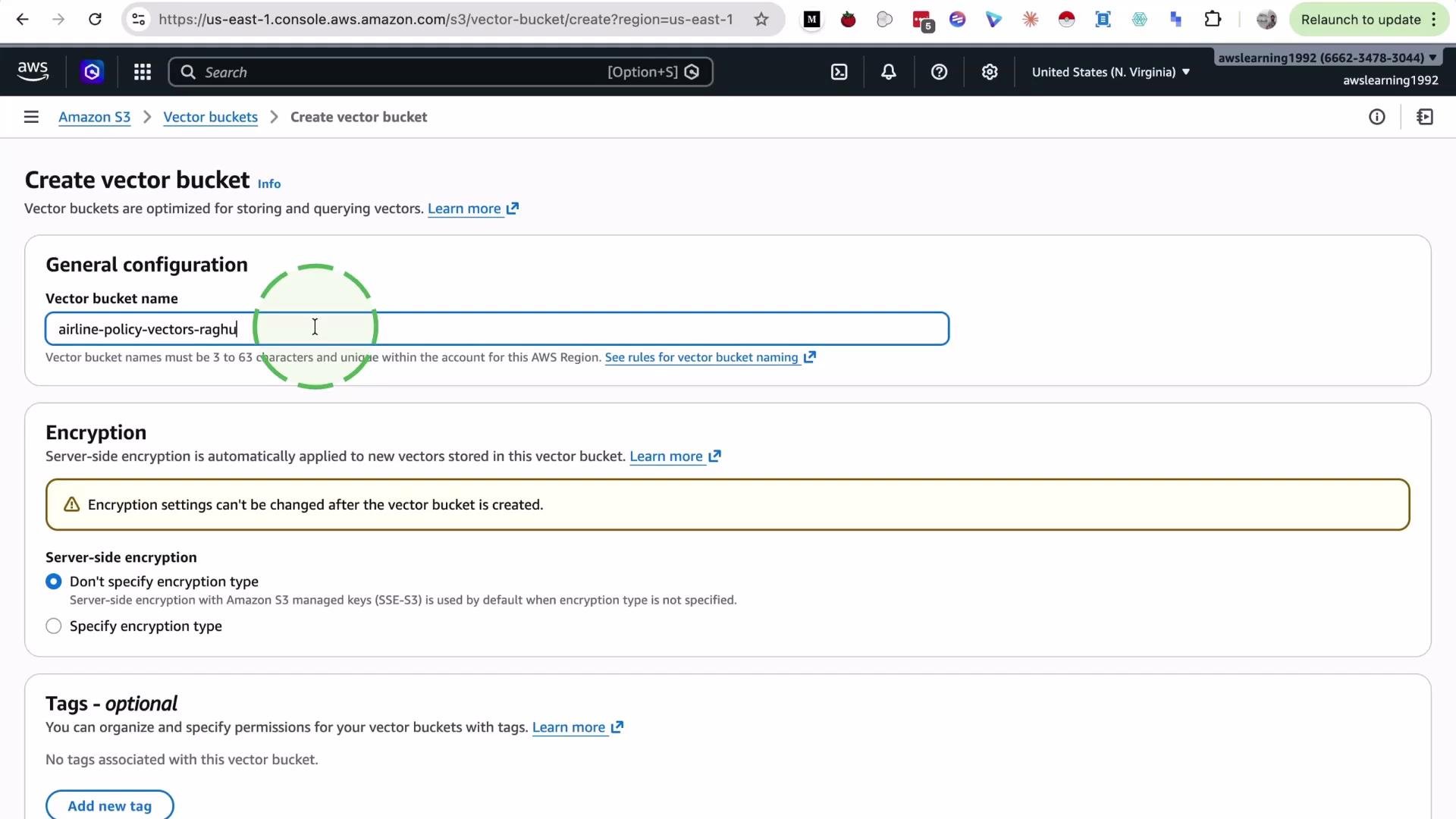Click the Encryption settings warning message
1456x819 pixels.
point(727,505)
